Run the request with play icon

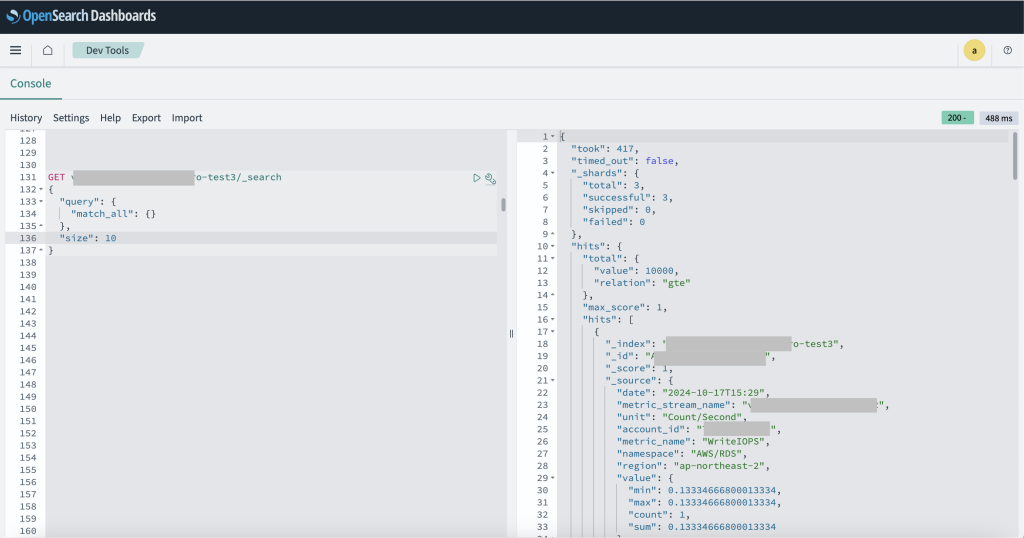pos(477,178)
